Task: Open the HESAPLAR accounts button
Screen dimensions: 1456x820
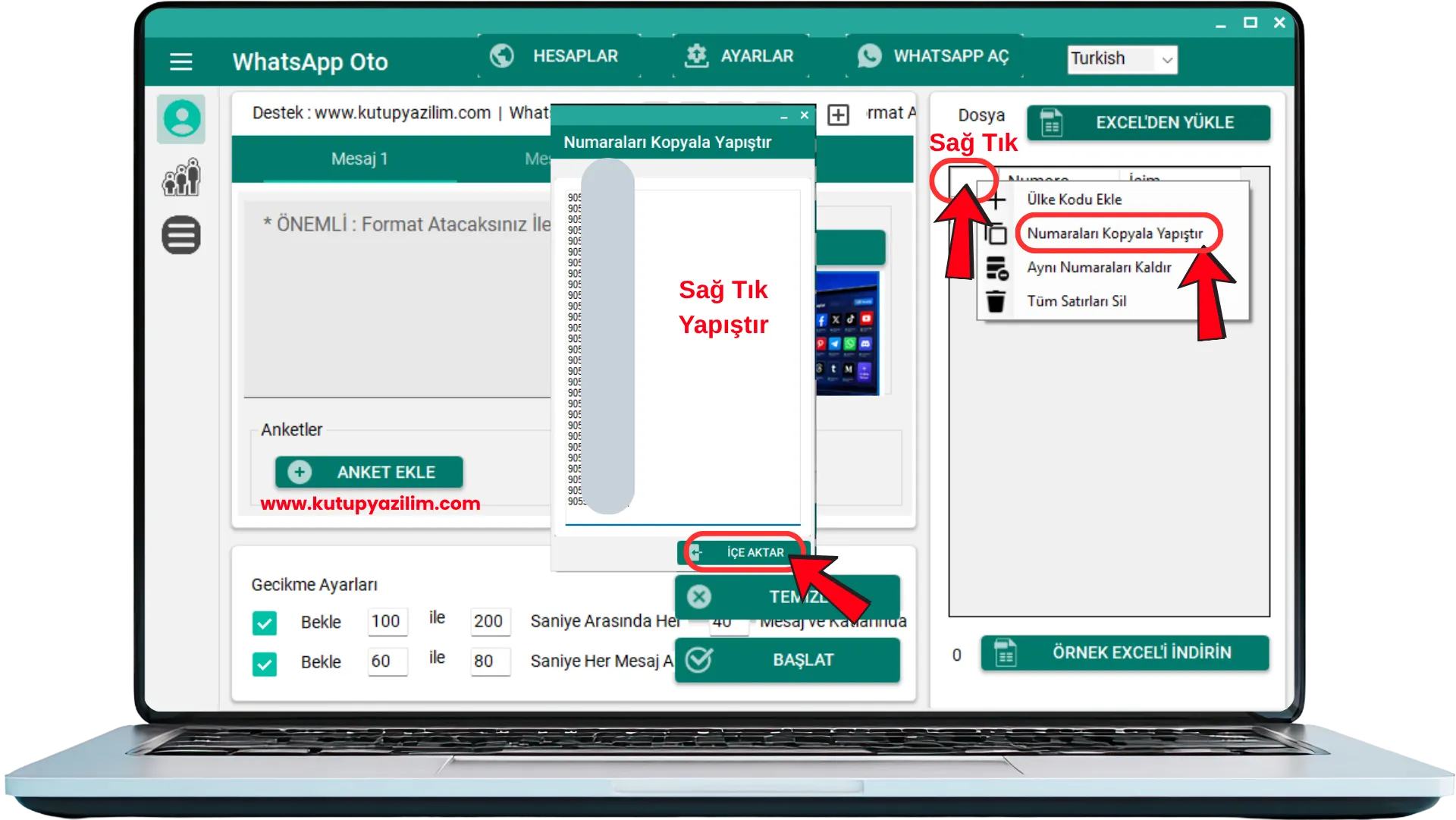Action: tap(560, 55)
